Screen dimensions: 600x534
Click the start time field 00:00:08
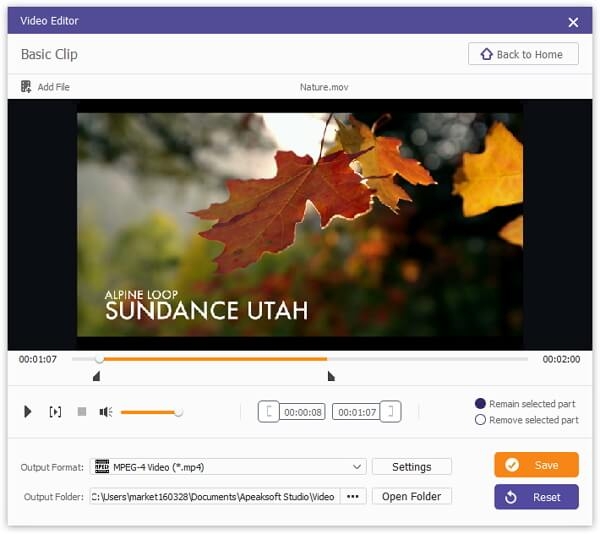[302, 412]
